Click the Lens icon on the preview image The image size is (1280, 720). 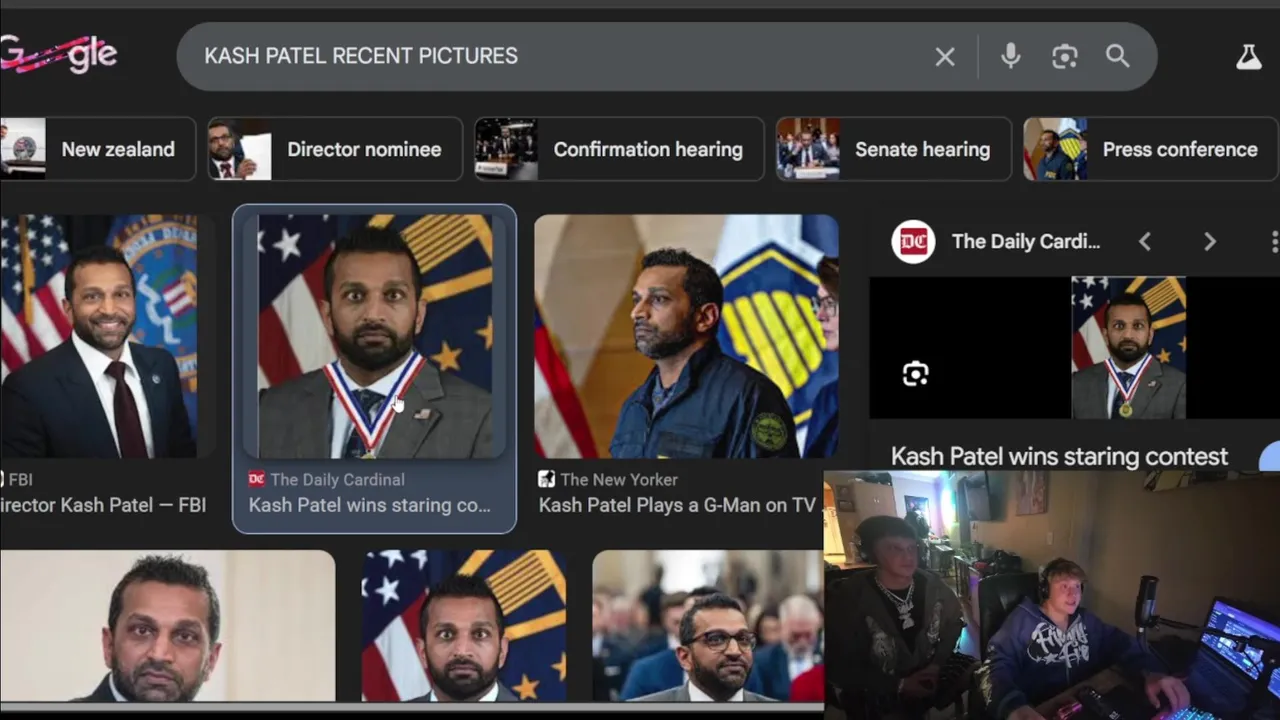(x=916, y=374)
